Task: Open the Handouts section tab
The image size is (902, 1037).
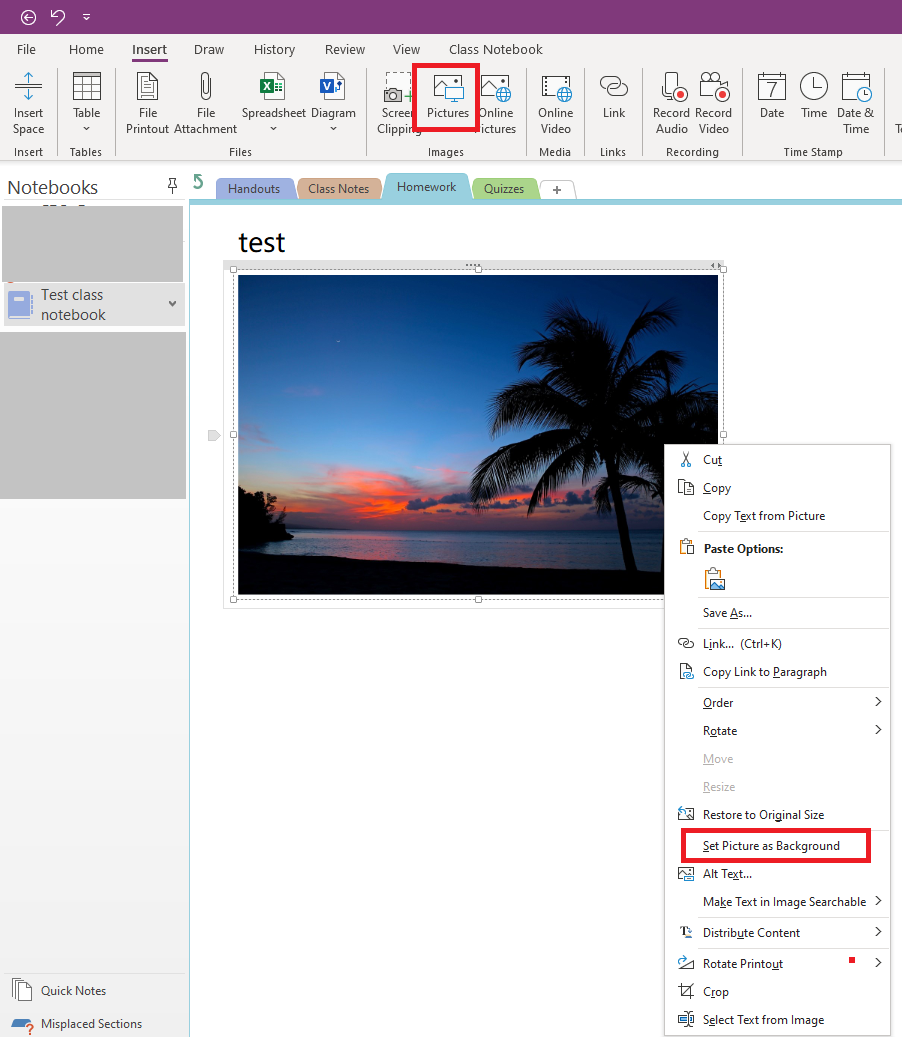Action: pos(254,188)
